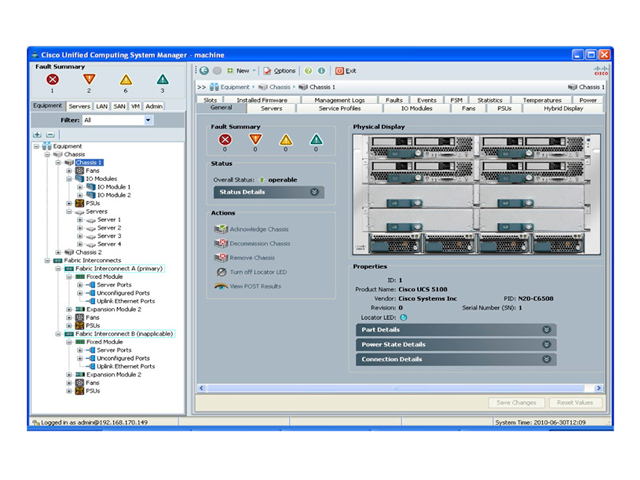Click the grey Forward navigation button in toolbar

pyautogui.click(x=217, y=71)
